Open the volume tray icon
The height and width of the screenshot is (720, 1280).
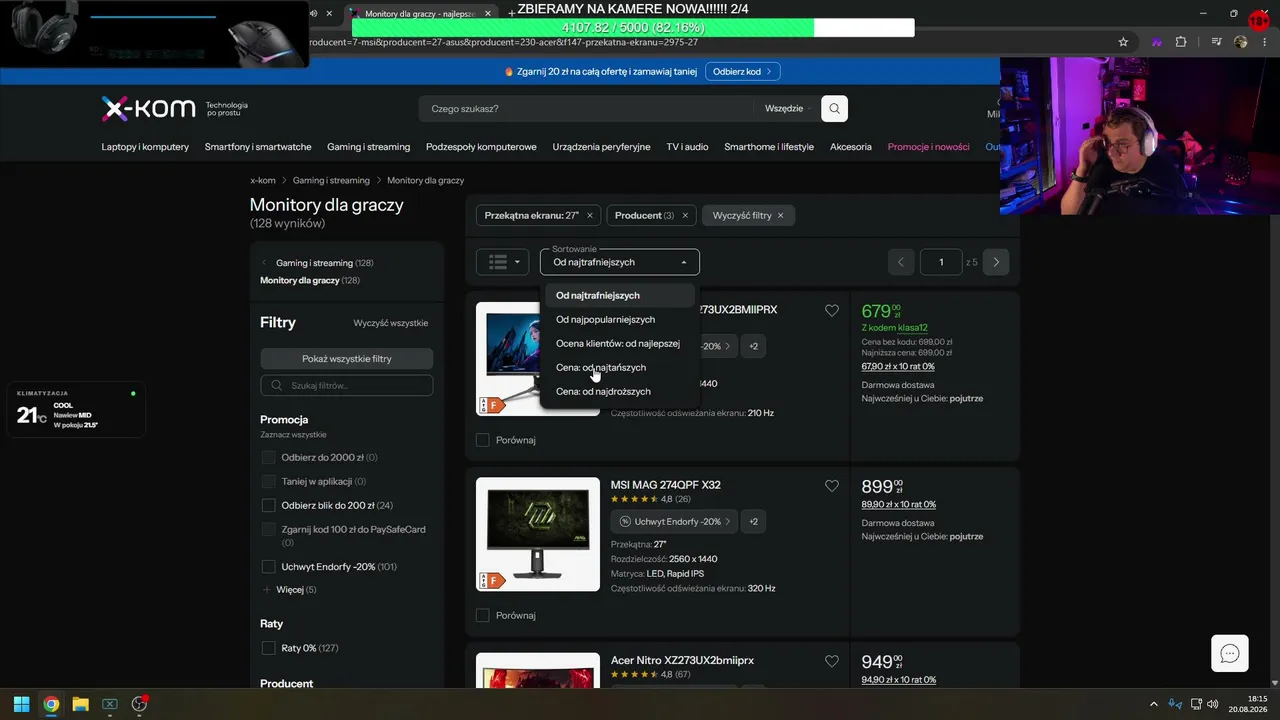(x=1213, y=704)
